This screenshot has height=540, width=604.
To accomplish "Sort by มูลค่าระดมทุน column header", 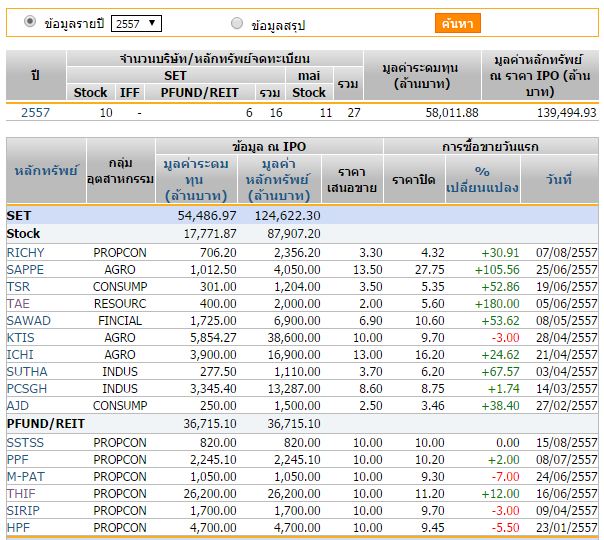I will [196, 179].
